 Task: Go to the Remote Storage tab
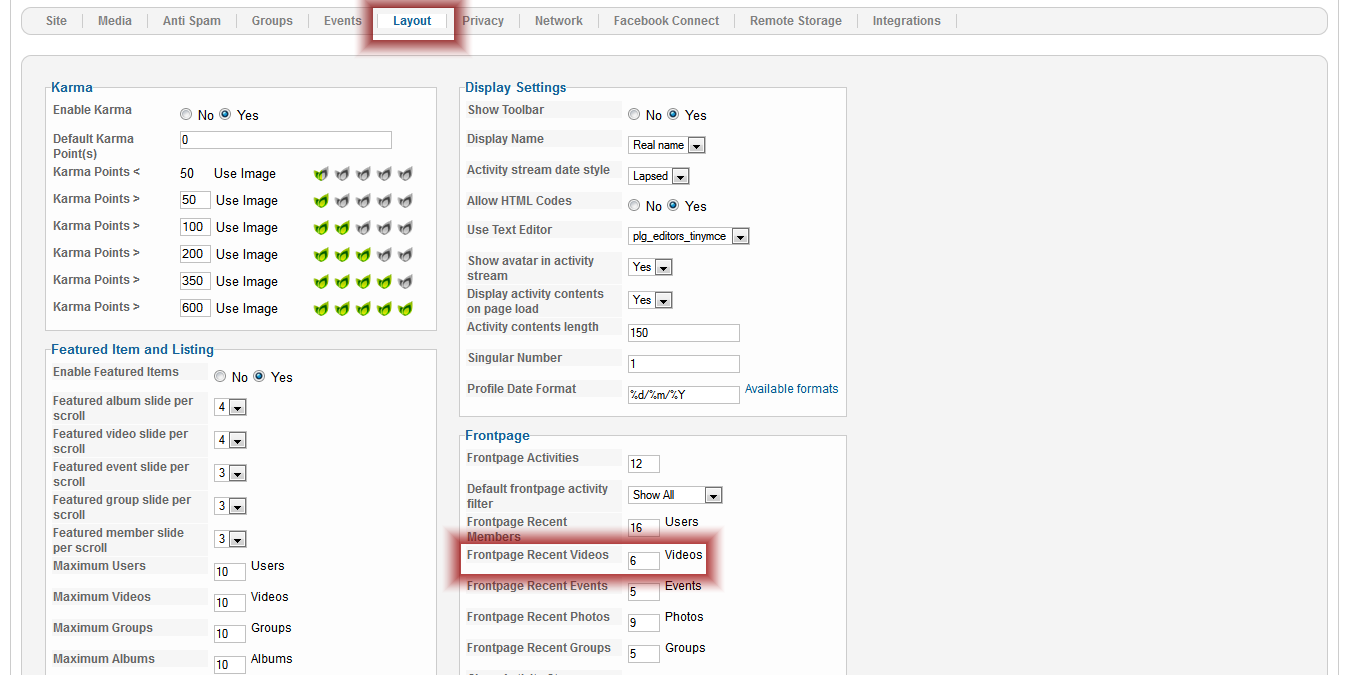click(x=795, y=21)
